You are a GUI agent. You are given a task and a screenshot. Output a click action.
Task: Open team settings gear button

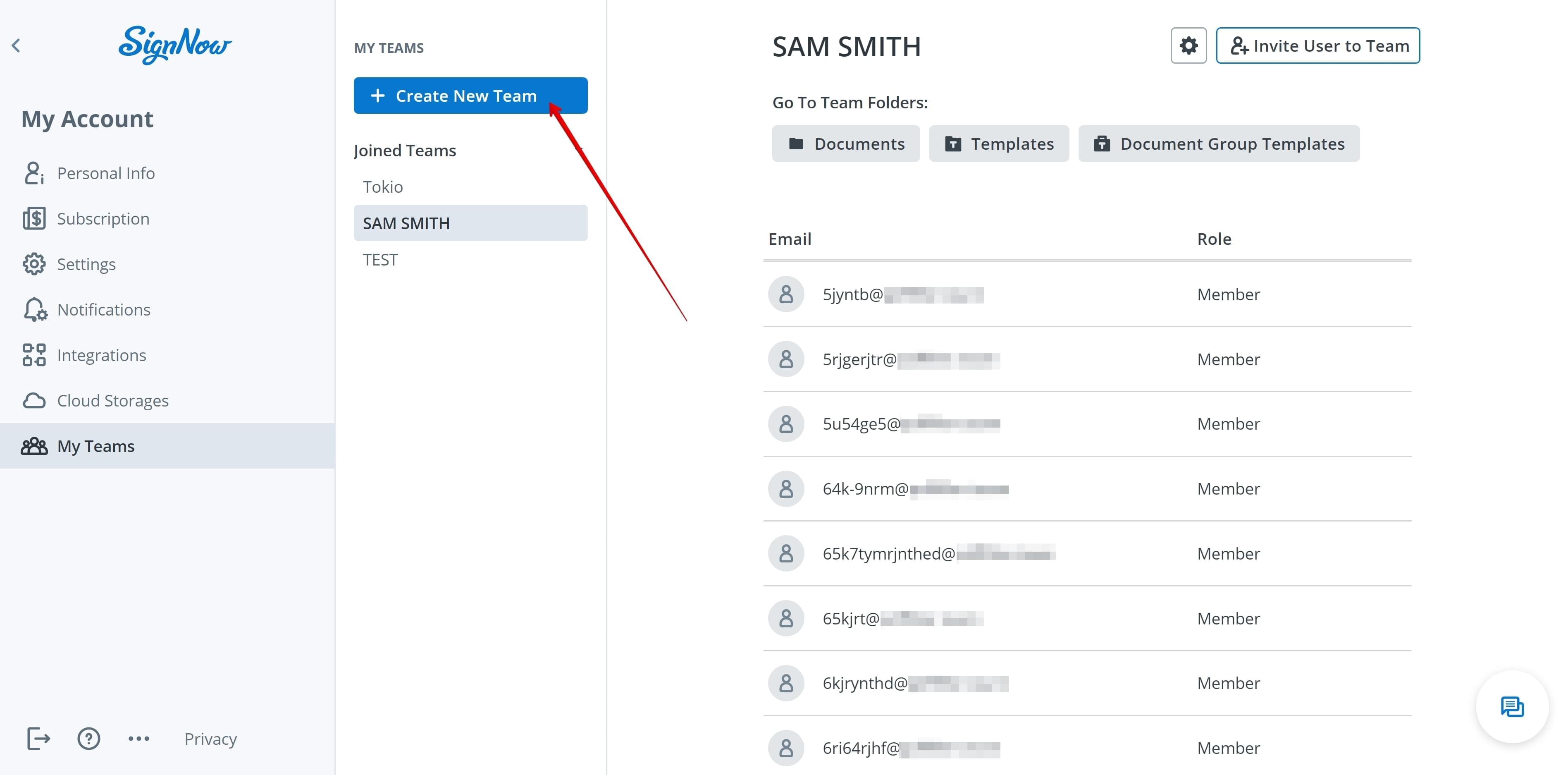coord(1189,45)
